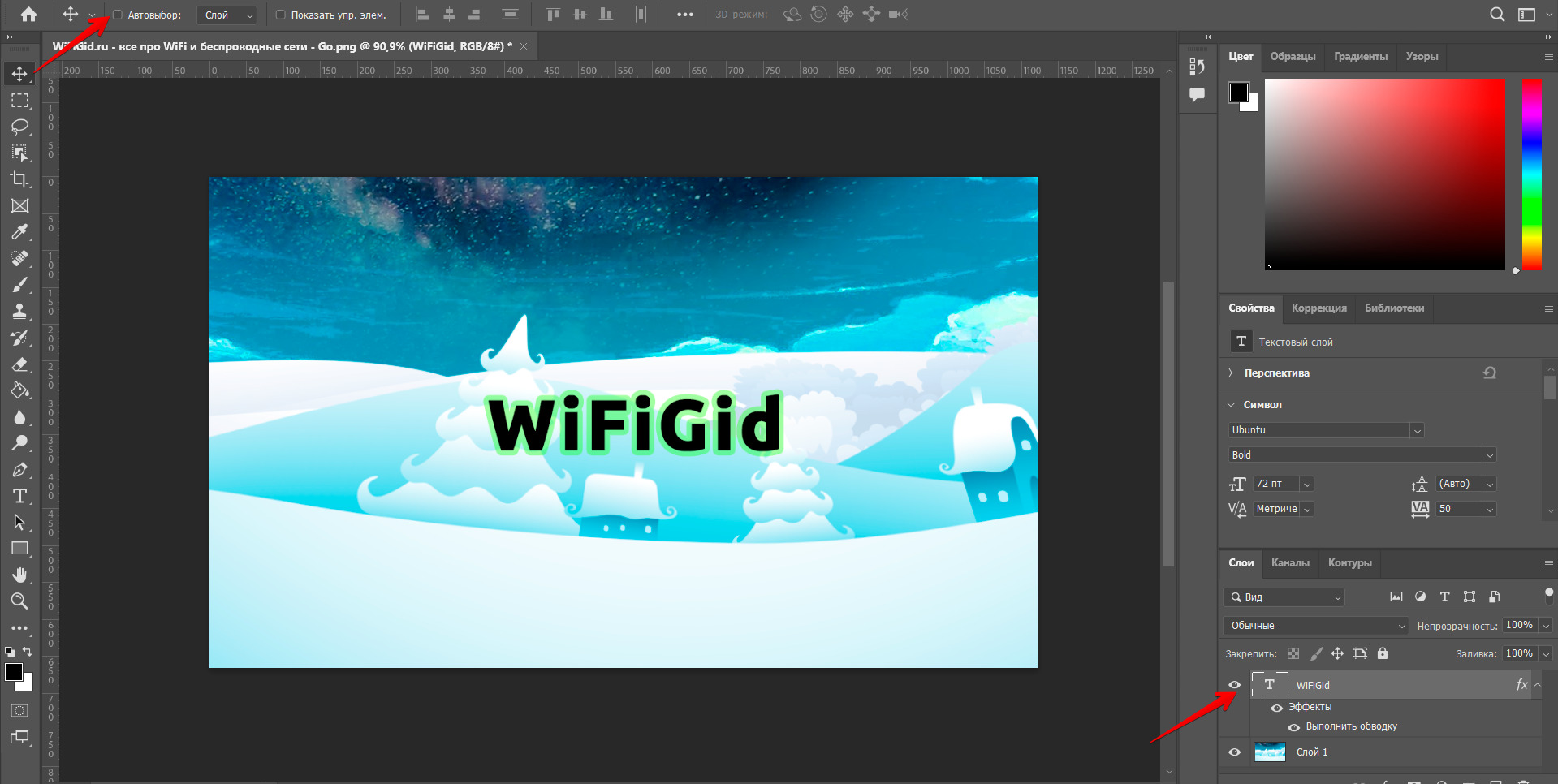The height and width of the screenshot is (784, 1558).
Task: Select the Rectangular Marquee tool
Action: tap(19, 101)
